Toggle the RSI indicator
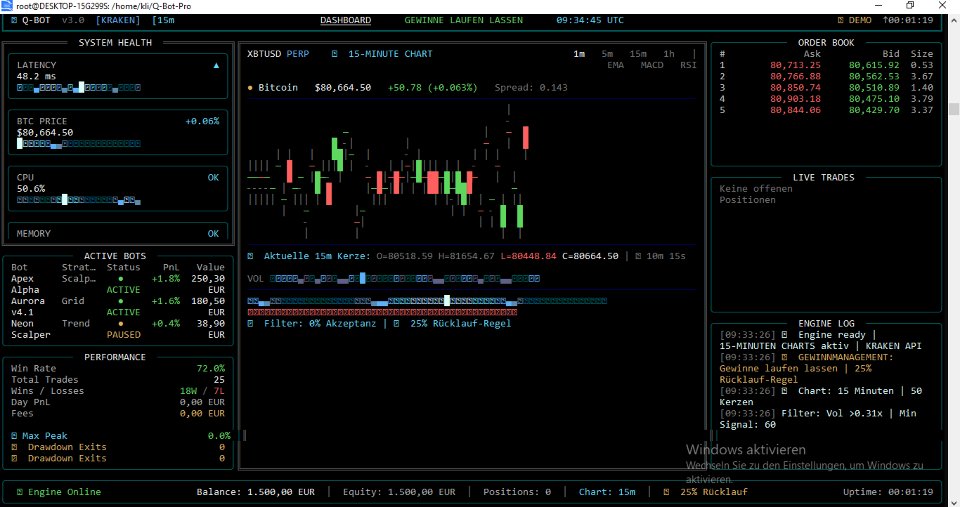960x507 pixels. coord(688,65)
